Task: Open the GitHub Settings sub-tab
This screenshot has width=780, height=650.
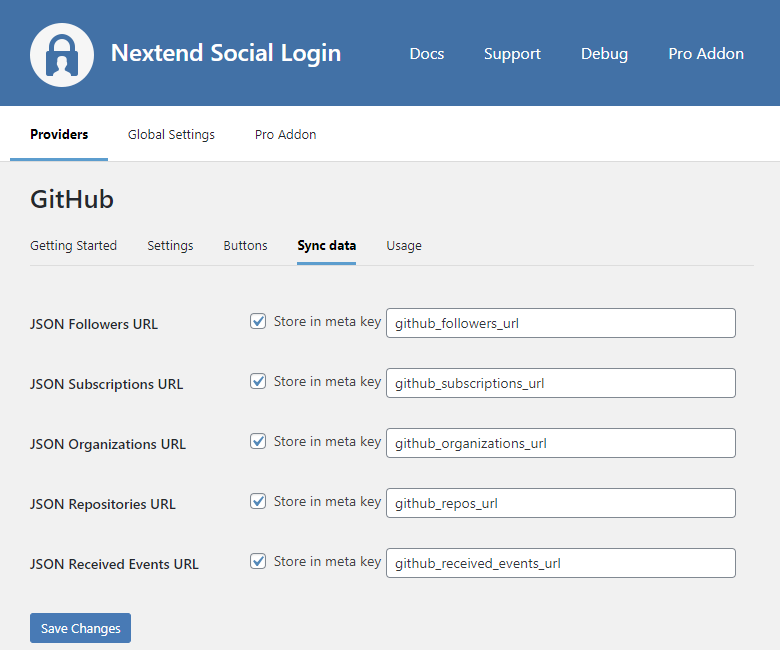Action: pyautogui.click(x=170, y=245)
